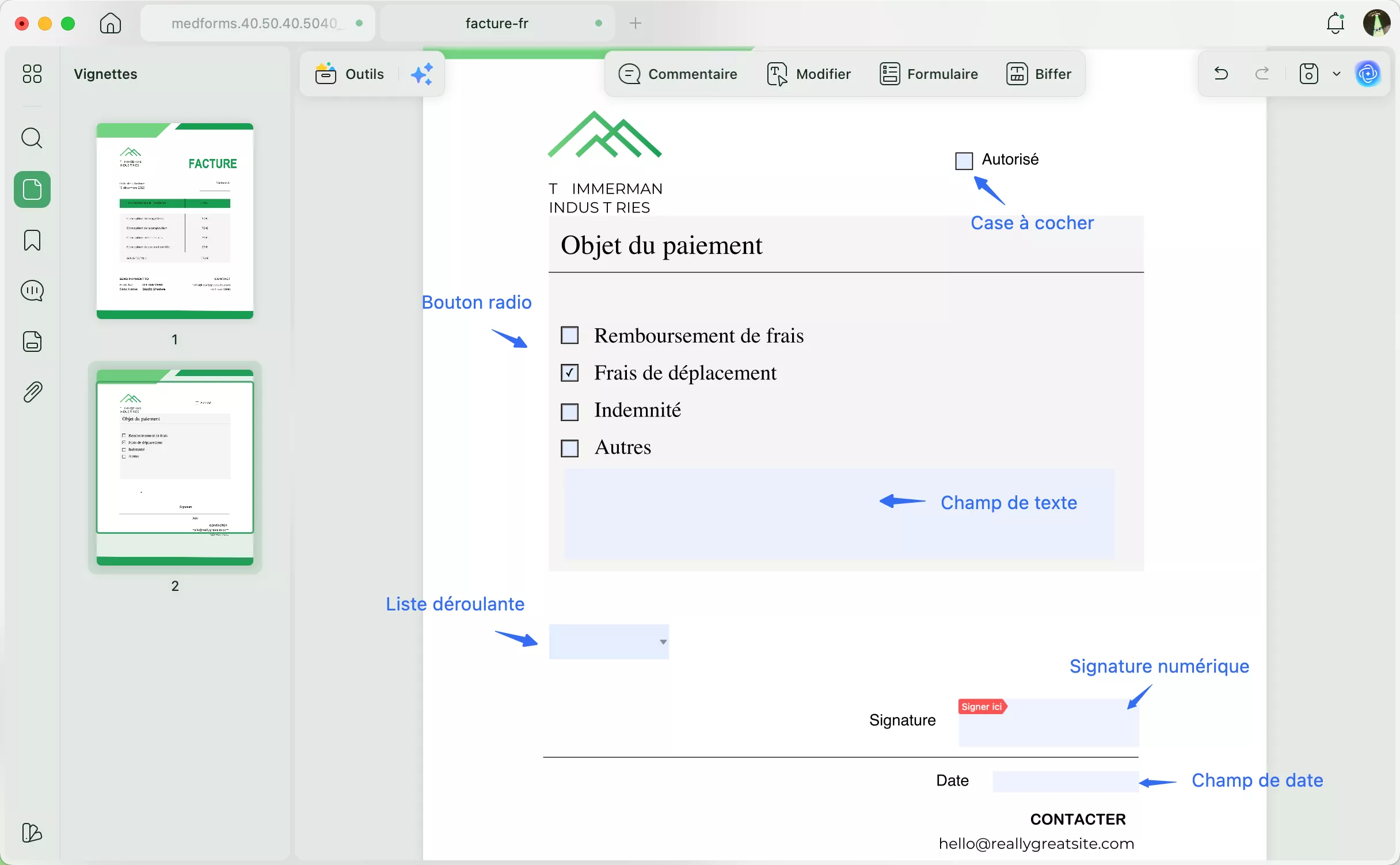Check the Autorisé checkbox
1400x865 pixels.
964,161
